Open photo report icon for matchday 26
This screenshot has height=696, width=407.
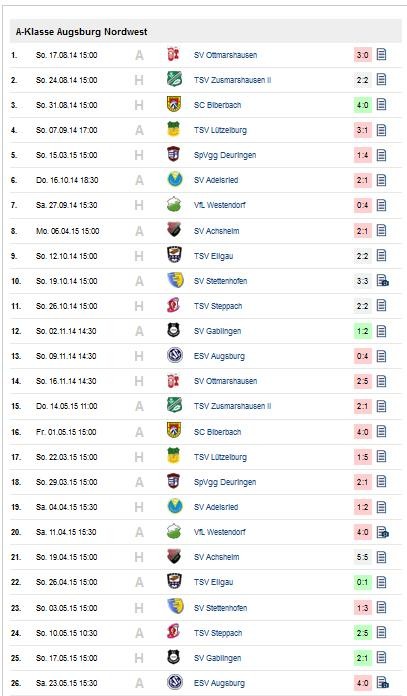tap(382, 682)
